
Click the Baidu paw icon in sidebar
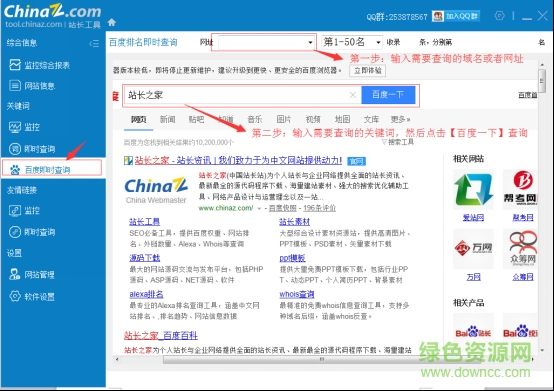[x=15, y=170]
